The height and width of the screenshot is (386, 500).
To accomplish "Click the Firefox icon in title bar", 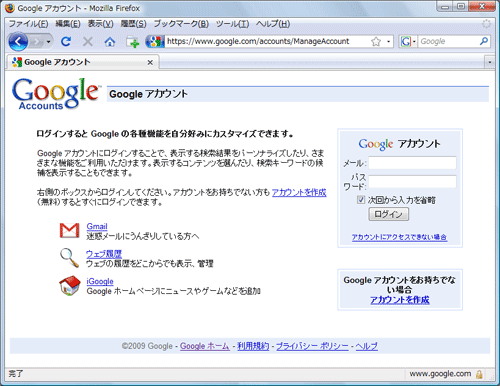I will pyautogui.click(x=10, y=8).
